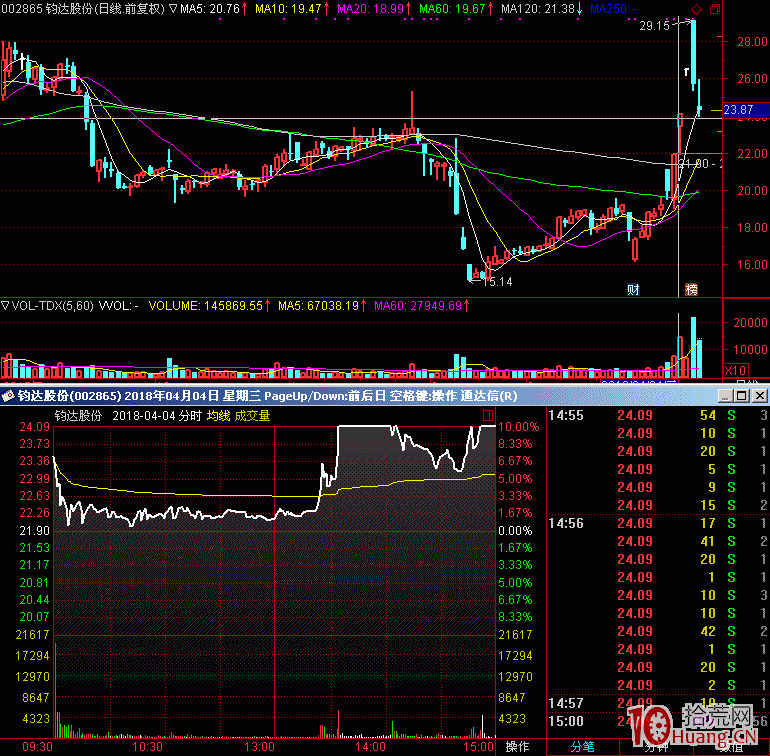Click the 10:30 time label

point(148,747)
